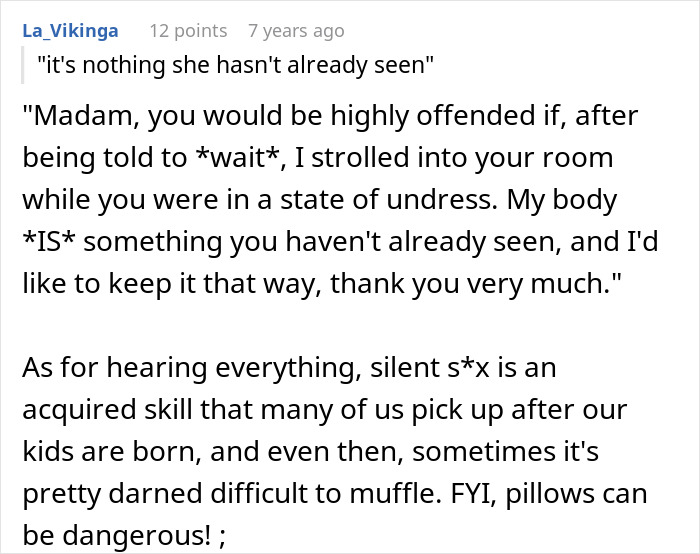Click the text "be dangerous! ;"
The height and width of the screenshot is (554, 700).
tap(124, 536)
